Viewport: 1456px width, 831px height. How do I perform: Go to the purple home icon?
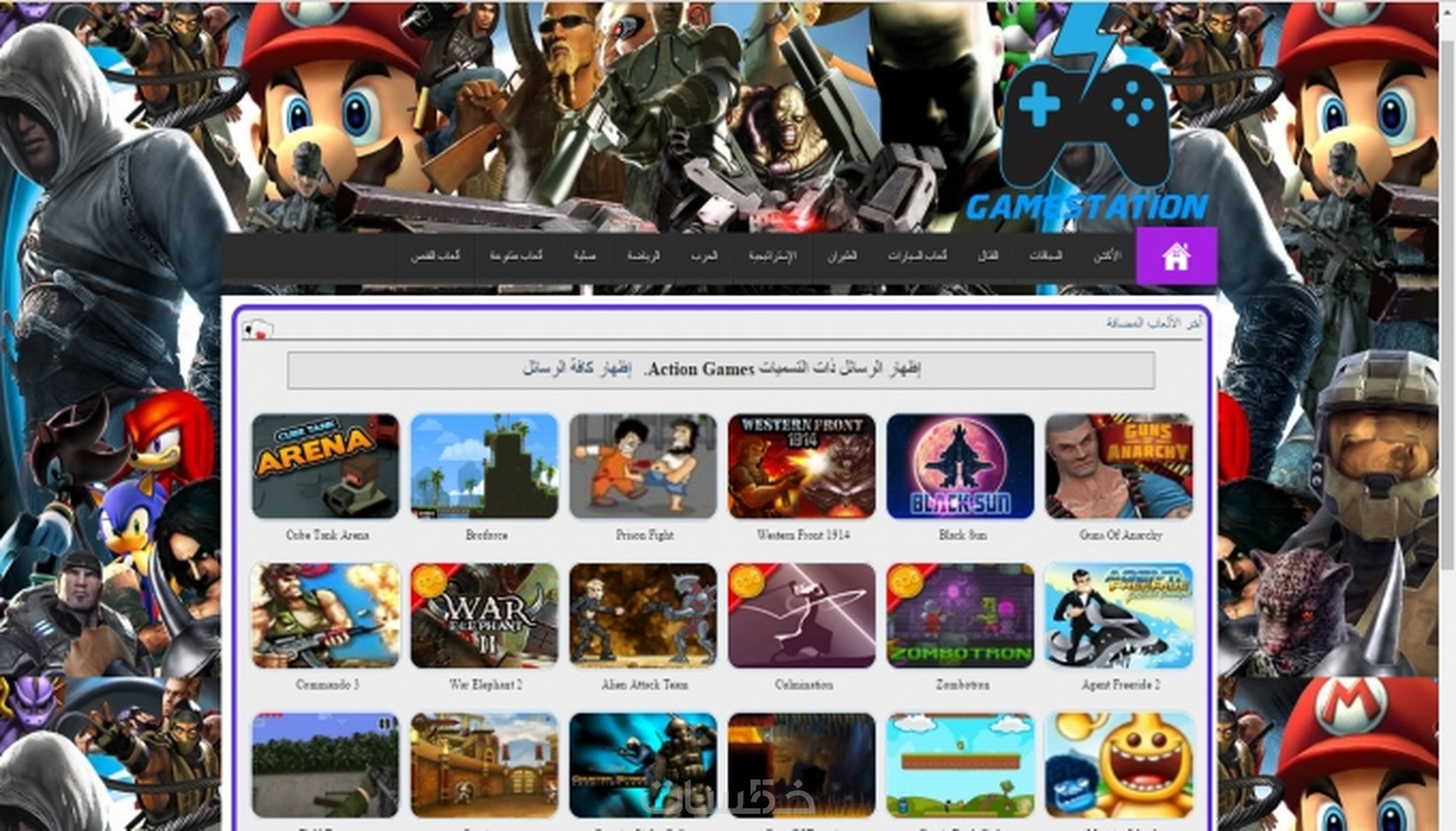pyautogui.click(x=1176, y=255)
